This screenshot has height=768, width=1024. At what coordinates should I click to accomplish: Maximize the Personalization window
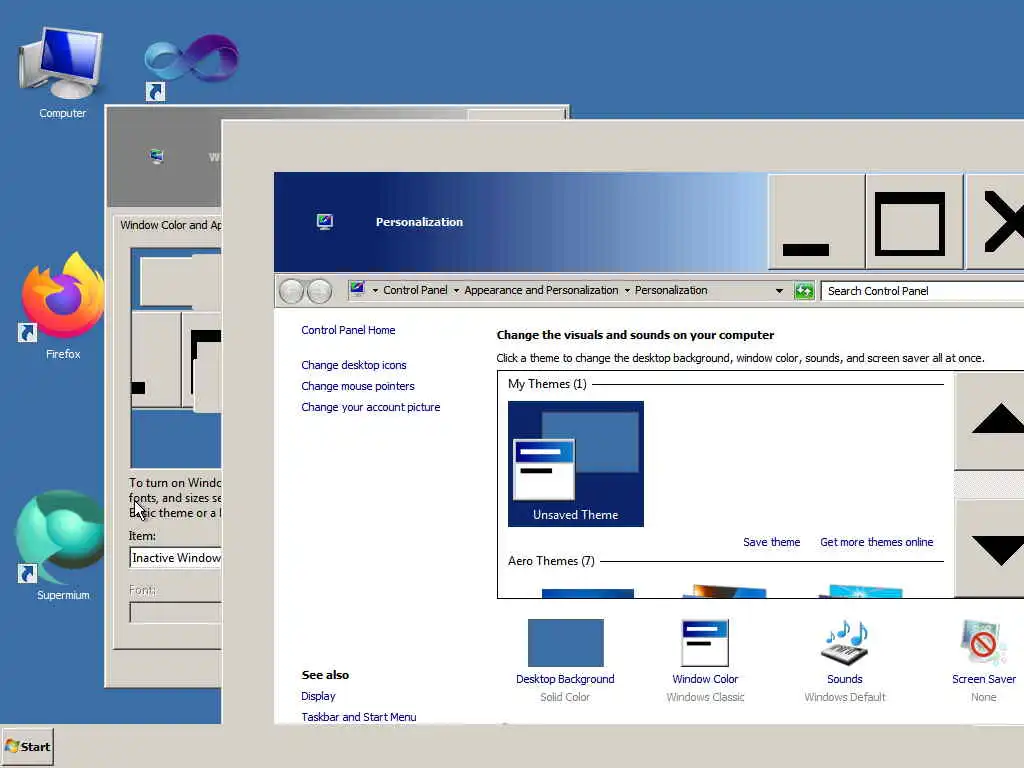point(915,222)
